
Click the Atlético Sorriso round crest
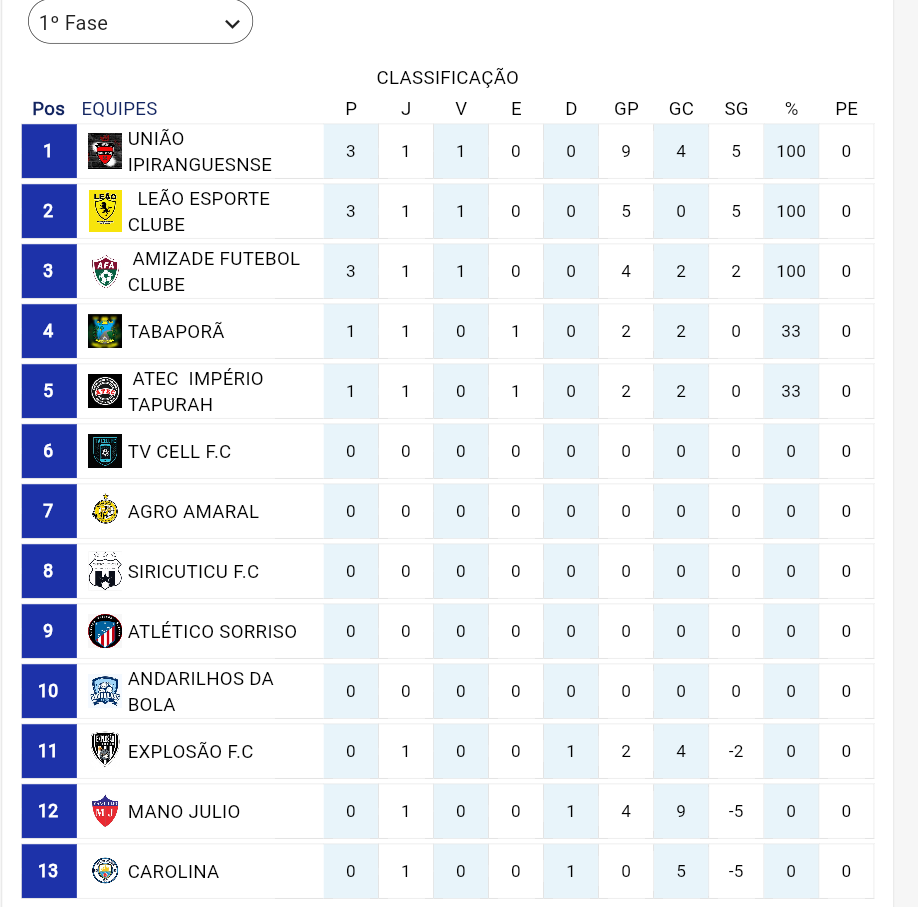point(105,631)
